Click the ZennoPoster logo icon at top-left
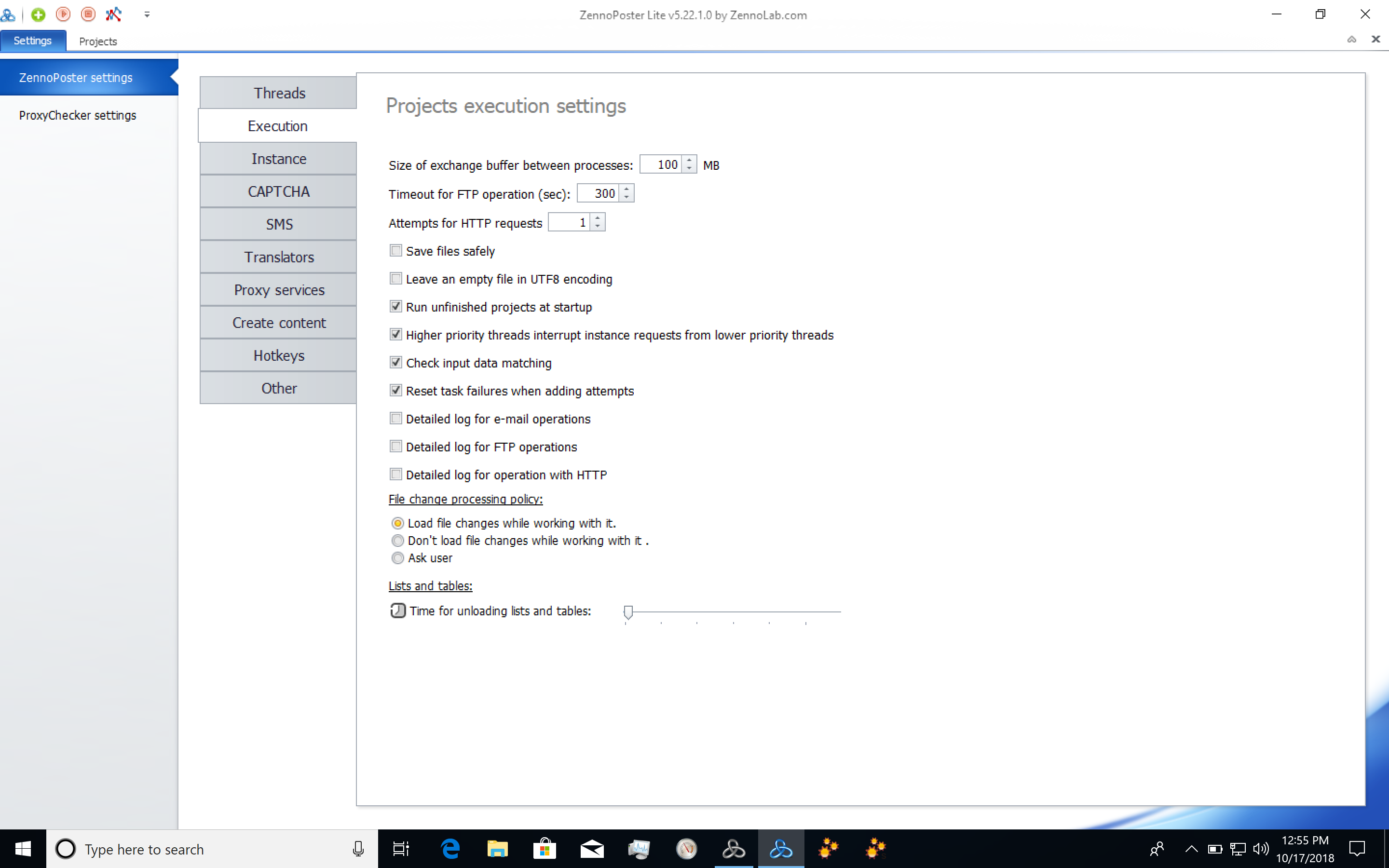Image resolution: width=1389 pixels, height=868 pixels. click(x=8, y=14)
